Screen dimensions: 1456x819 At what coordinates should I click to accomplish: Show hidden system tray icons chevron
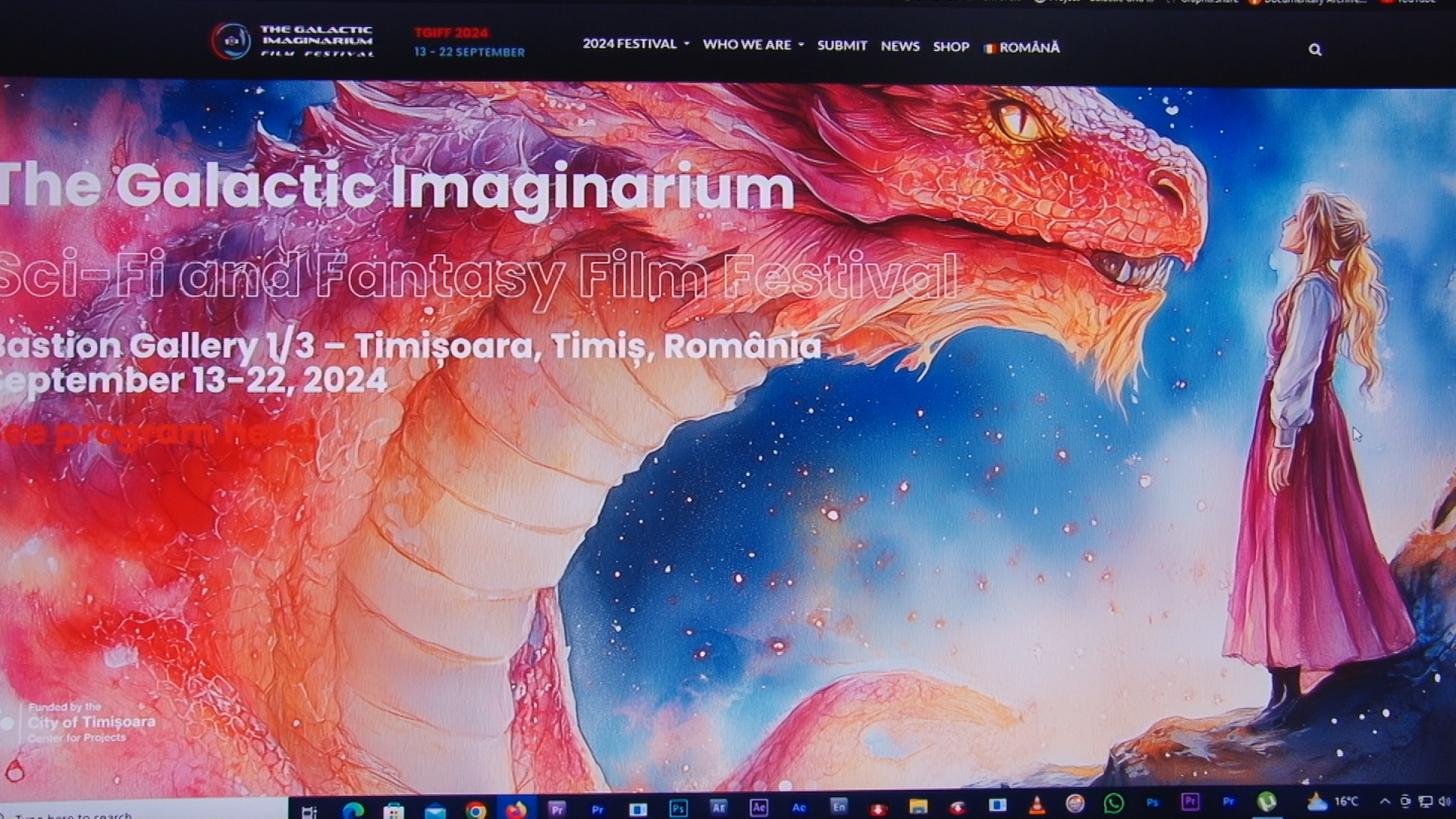coord(1385,802)
